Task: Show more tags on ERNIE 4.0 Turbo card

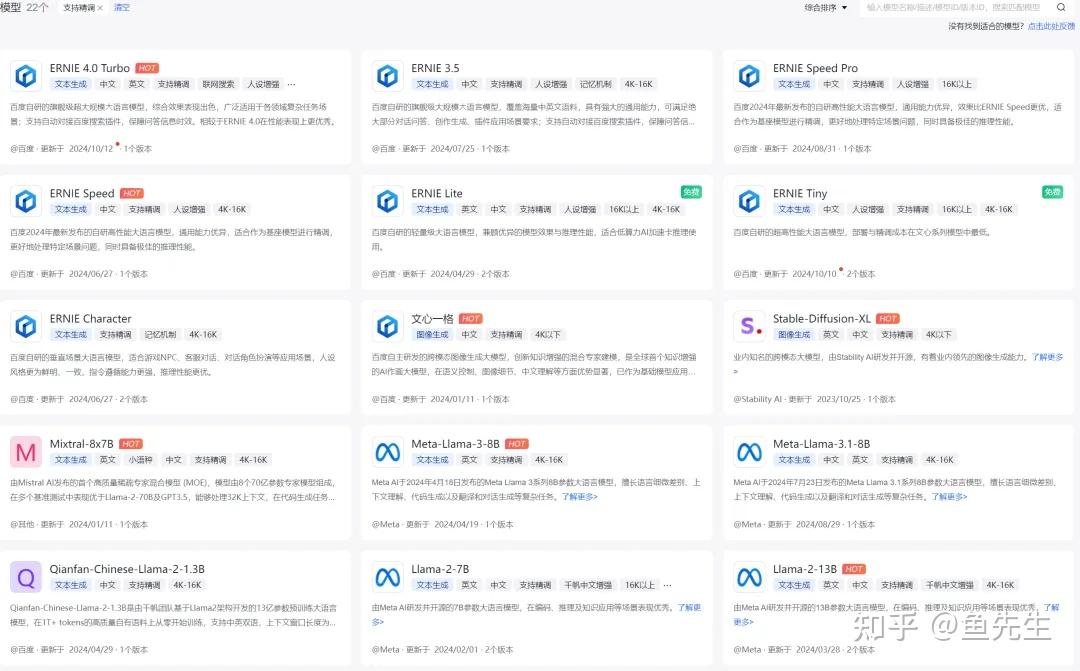Action: coord(291,84)
